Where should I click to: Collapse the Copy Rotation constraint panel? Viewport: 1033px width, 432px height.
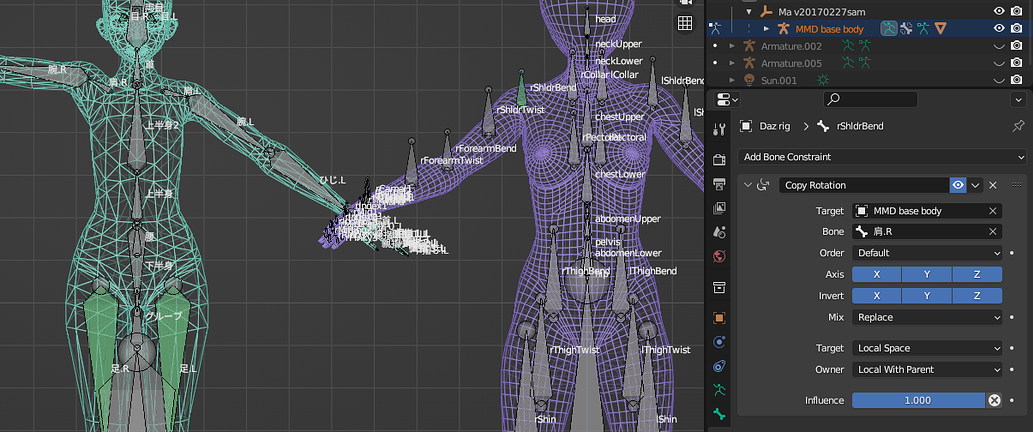747,186
